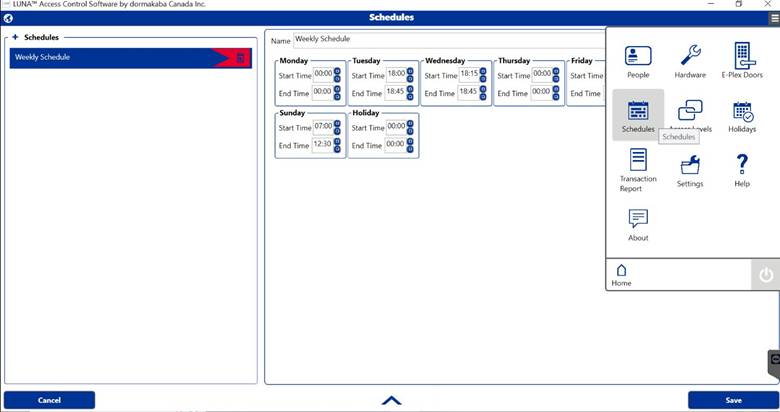
Task: Click the schedule Name input field
Action: coord(449,39)
